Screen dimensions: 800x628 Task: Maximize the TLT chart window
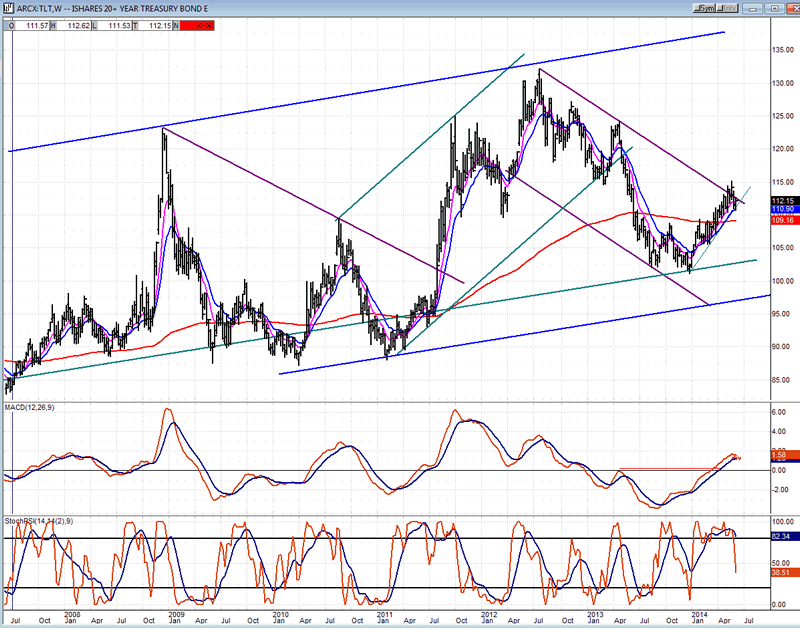774,8
